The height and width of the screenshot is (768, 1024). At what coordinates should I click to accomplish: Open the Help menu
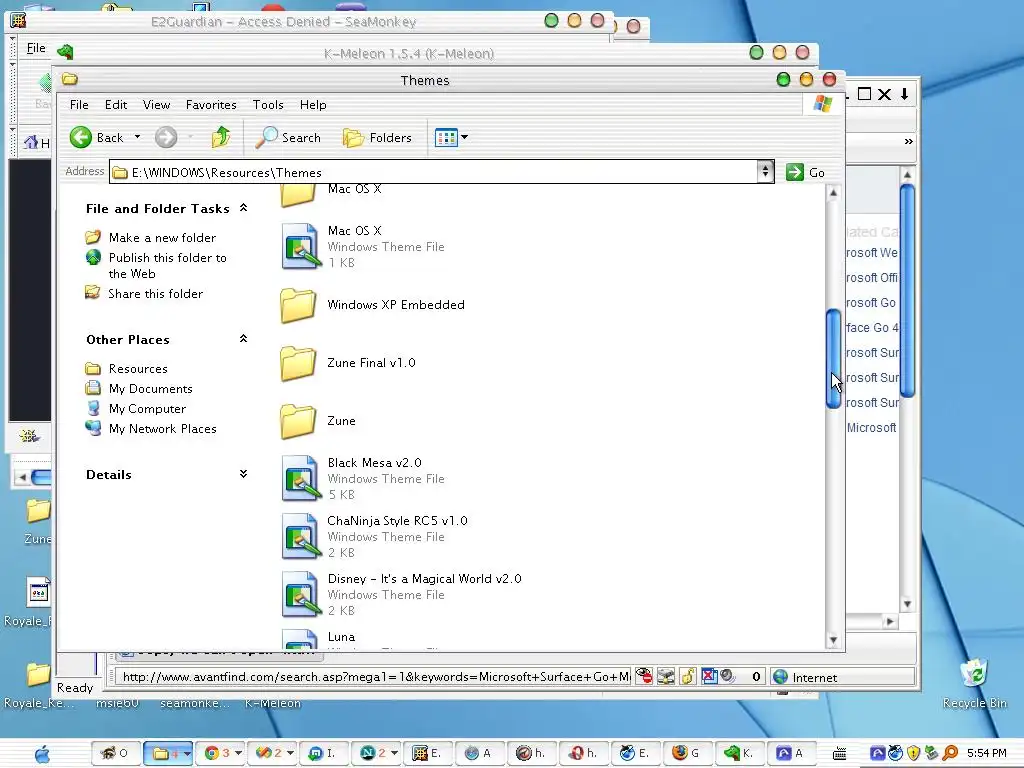(313, 104)
